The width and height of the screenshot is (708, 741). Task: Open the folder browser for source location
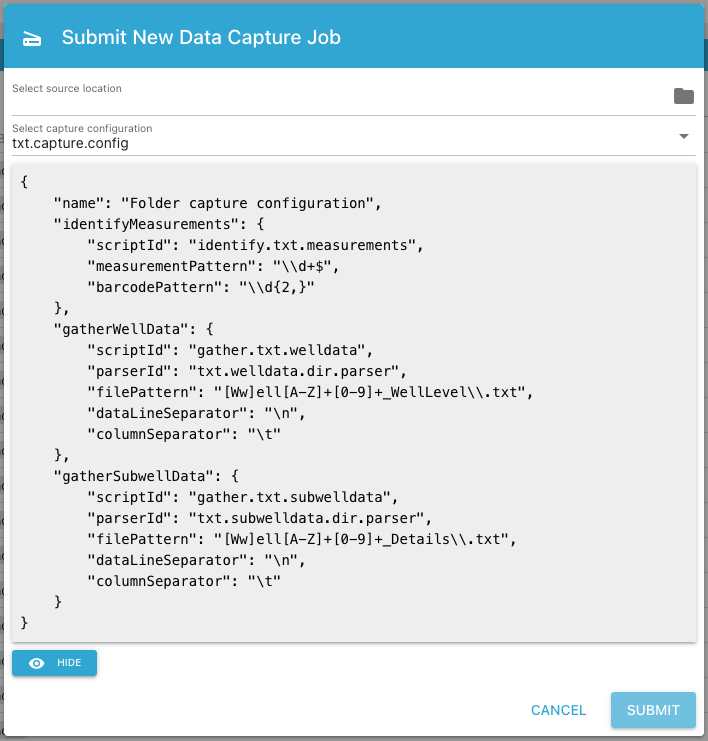[683, 96]
